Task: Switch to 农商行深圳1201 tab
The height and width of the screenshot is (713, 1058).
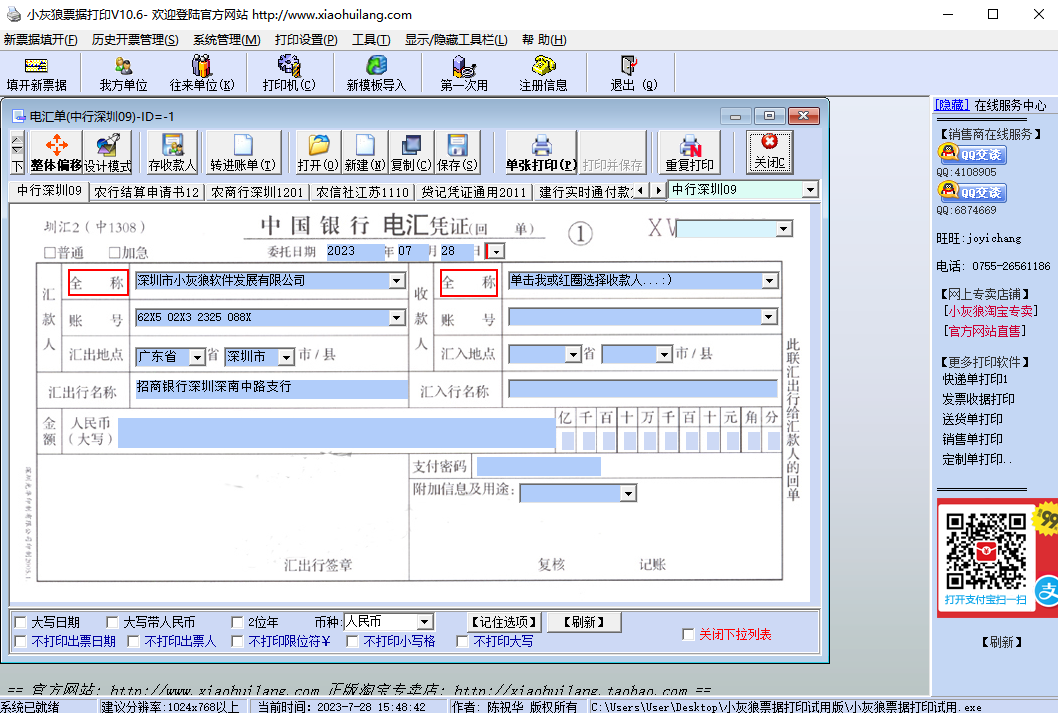Action: pos(257,192)
